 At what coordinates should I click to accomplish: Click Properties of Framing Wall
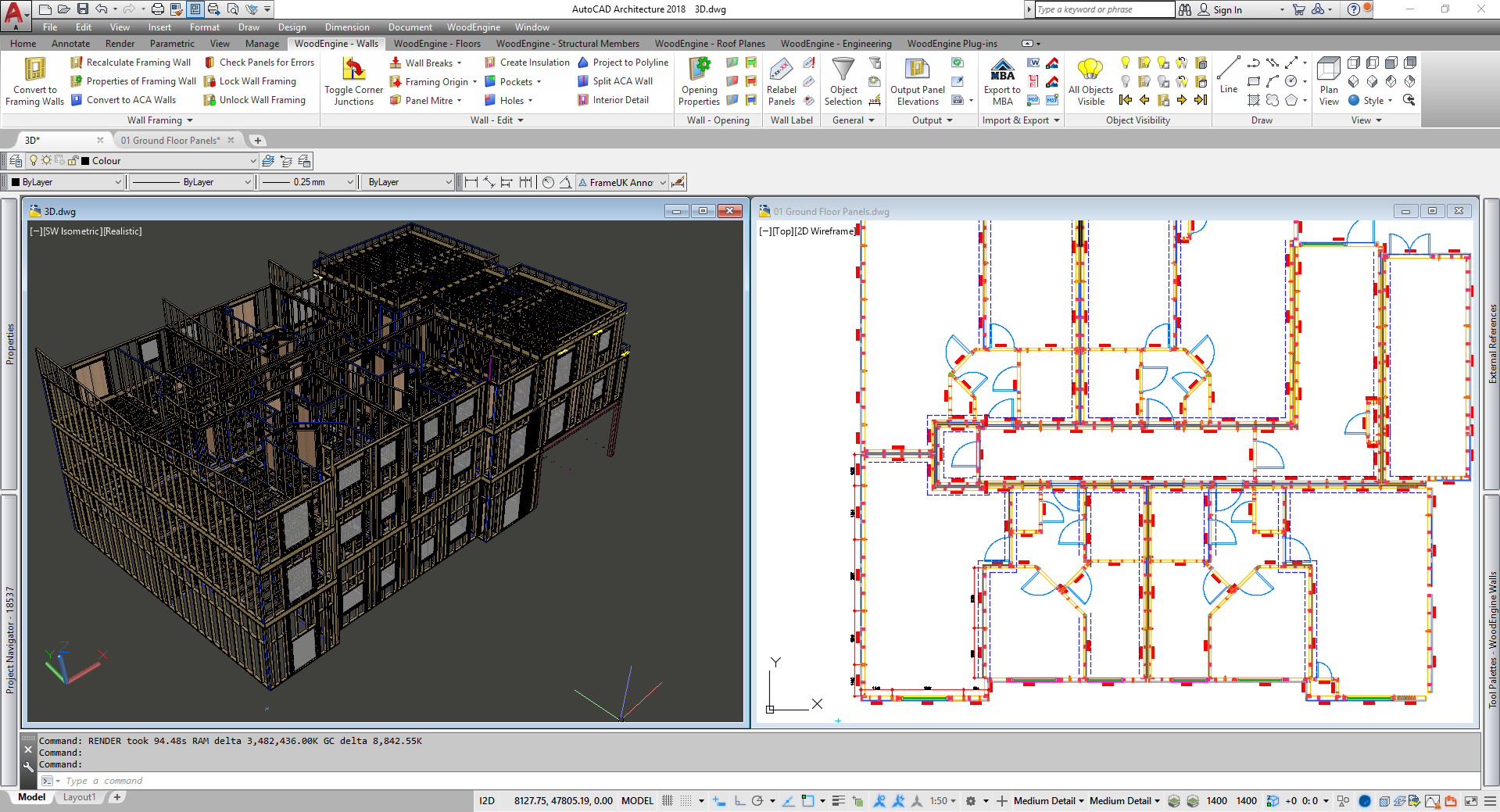click(x=134, y=81)
